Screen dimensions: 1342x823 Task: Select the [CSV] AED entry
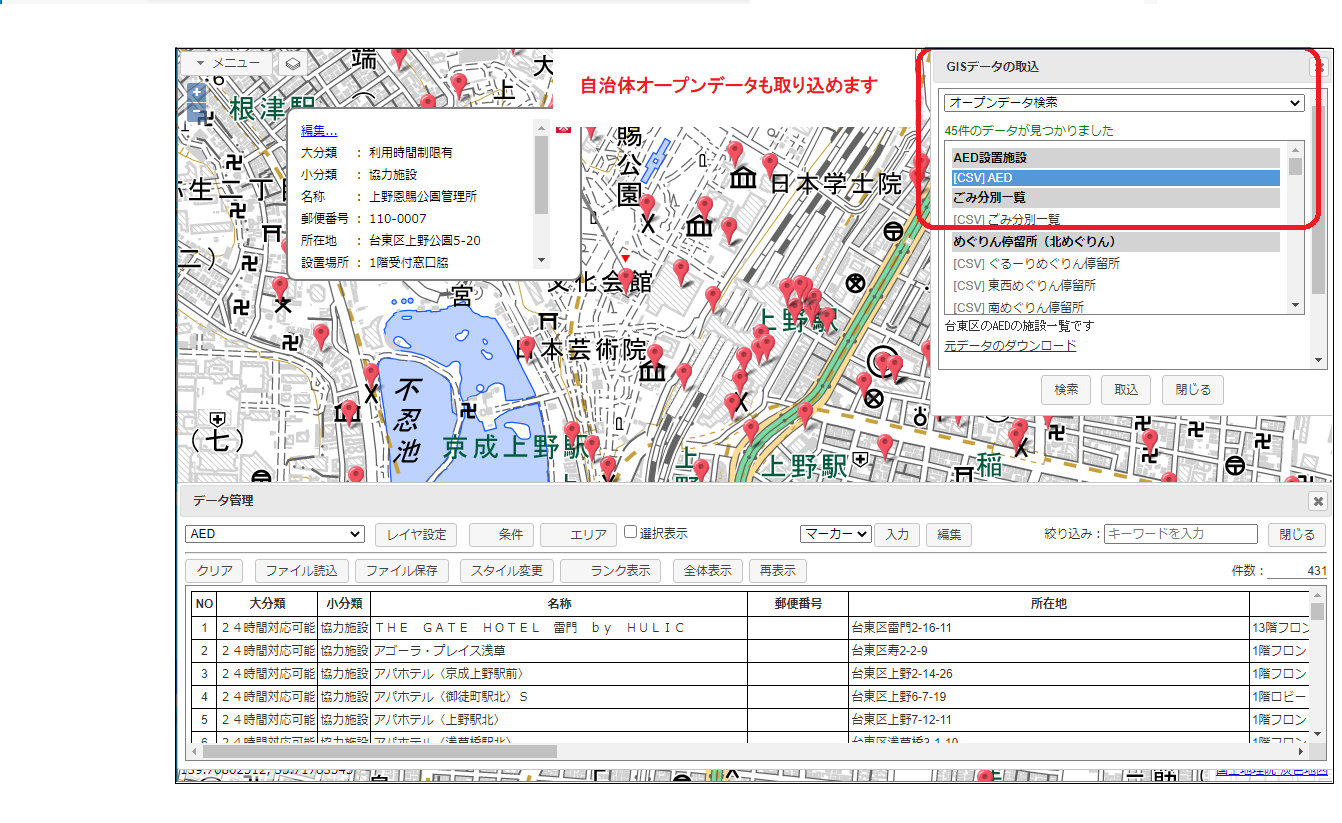pyautogui.click(x=1116, y=178)
